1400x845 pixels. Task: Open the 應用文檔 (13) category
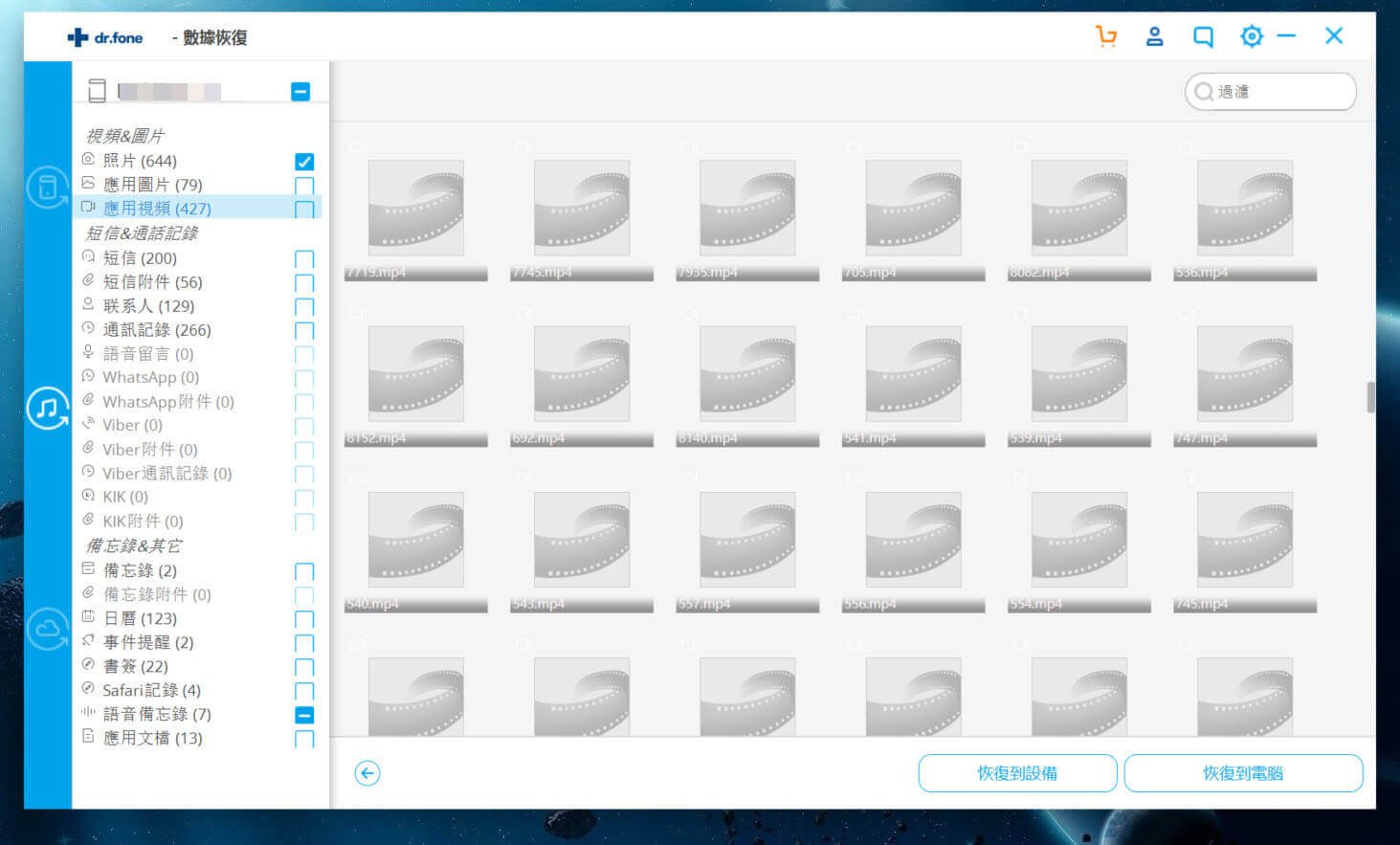(x=152, y=739)
